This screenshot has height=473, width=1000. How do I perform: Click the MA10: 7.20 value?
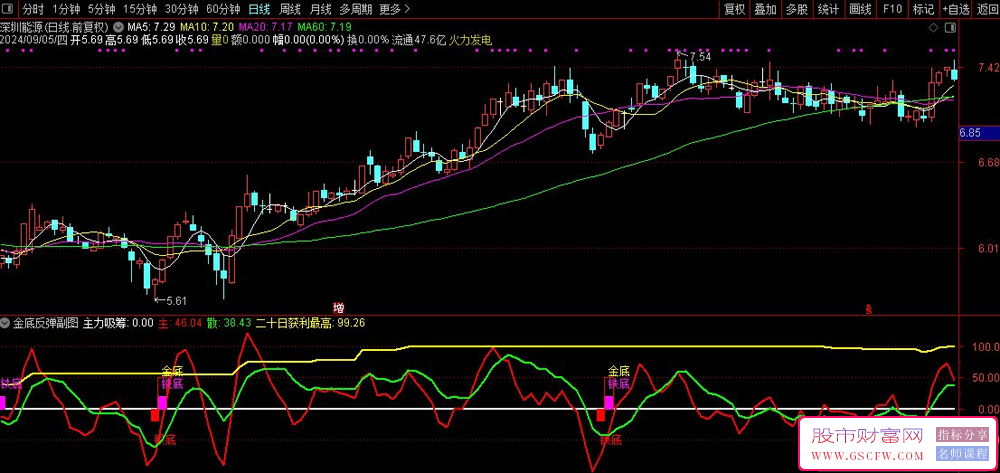[x=207, y=27]
